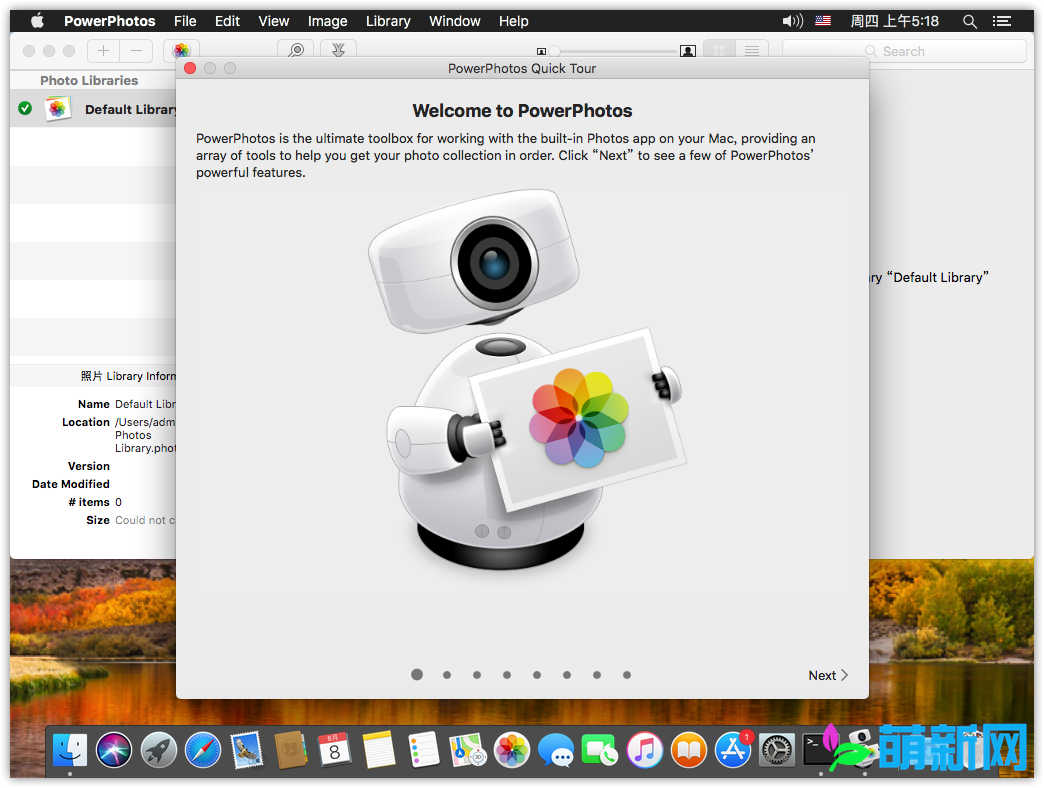Open App Store from the Dock
1044x788 pixels.
tap(733, 750)
